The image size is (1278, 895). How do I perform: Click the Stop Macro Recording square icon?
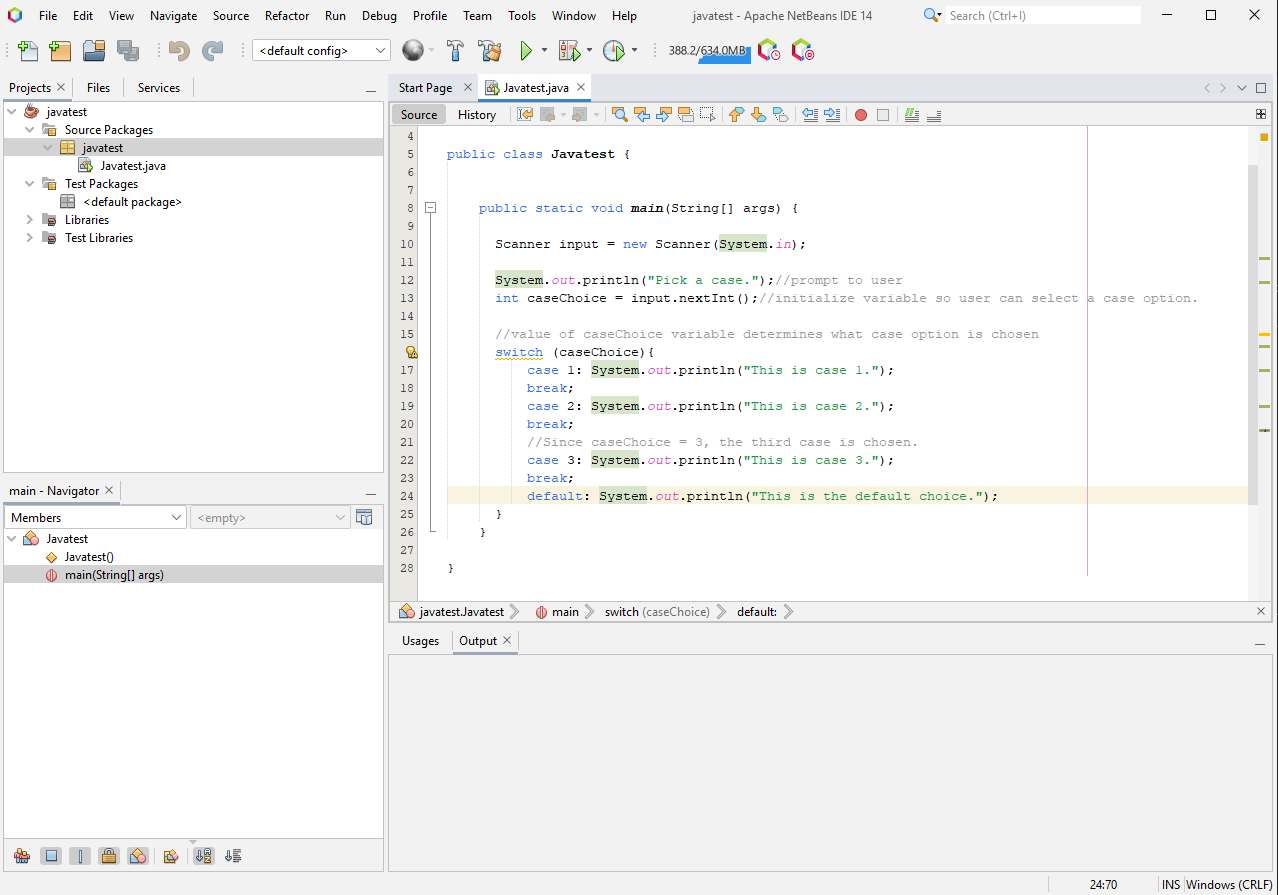[883, 115]
